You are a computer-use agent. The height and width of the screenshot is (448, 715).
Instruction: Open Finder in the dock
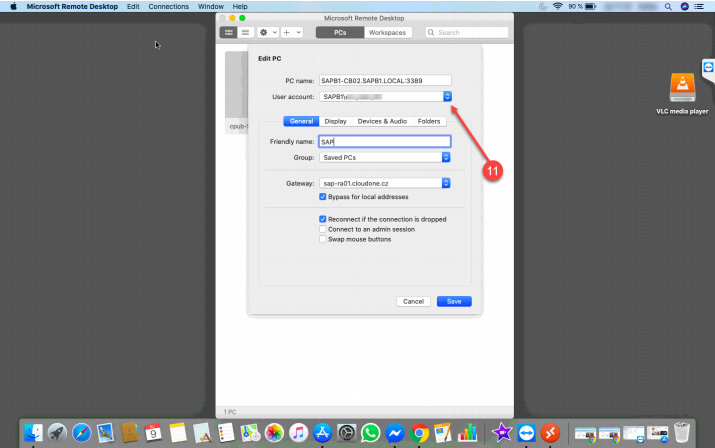point(33,432)
